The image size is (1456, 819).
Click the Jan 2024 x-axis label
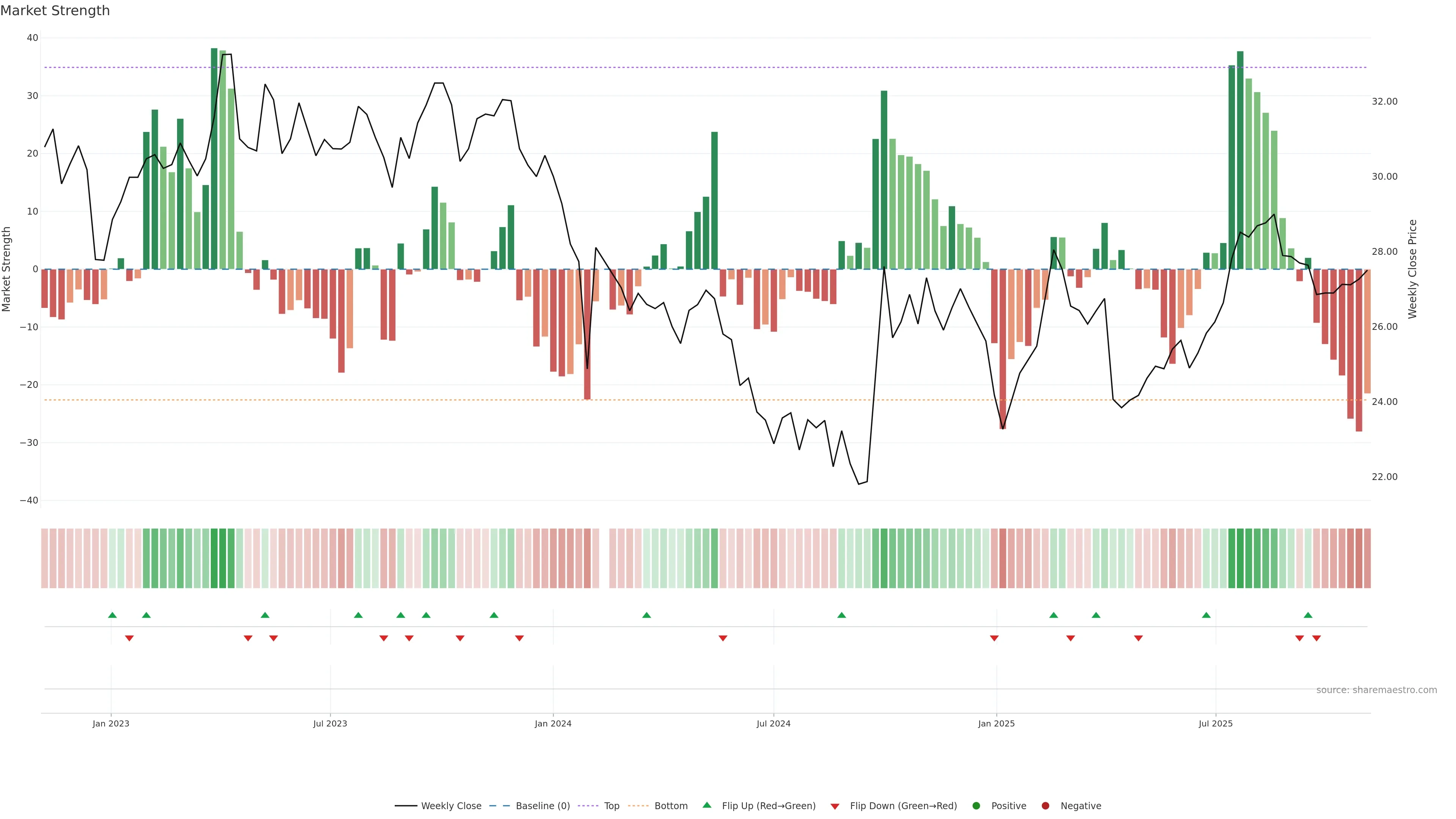click(x=553, y=723)
